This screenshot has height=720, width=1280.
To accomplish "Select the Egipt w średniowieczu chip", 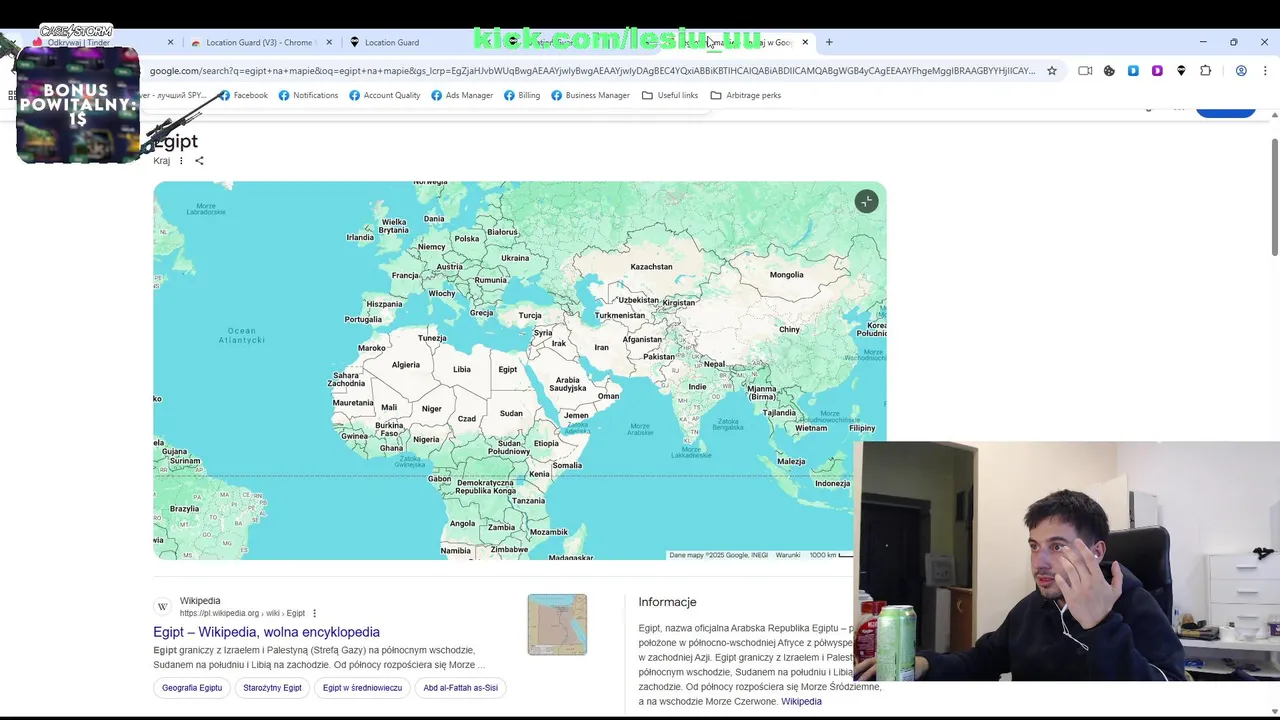I will coord(362,688).
